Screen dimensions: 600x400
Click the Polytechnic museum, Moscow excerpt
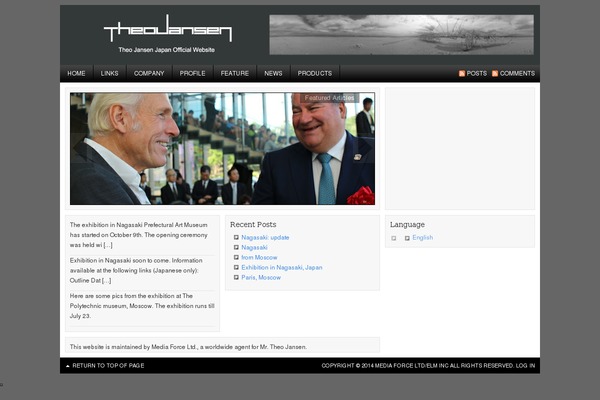coord(142,306)
